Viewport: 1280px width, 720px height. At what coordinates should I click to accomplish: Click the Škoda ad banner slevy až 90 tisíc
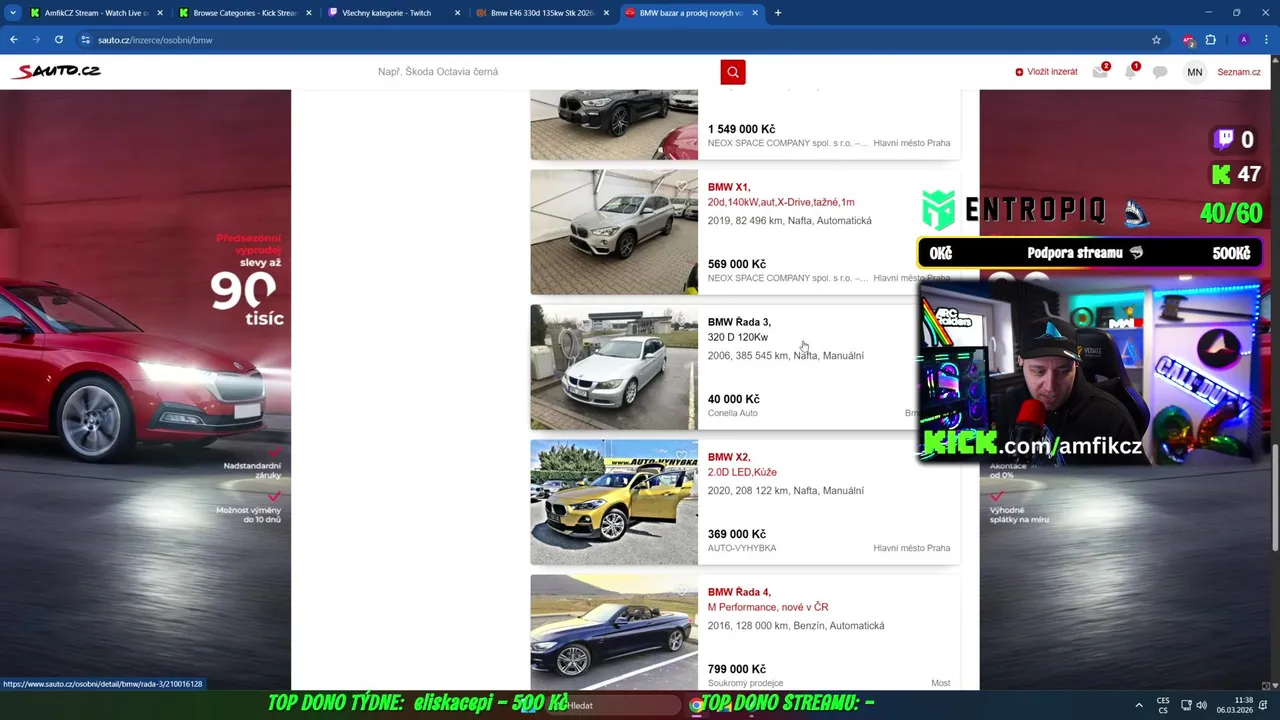[145, 390]
